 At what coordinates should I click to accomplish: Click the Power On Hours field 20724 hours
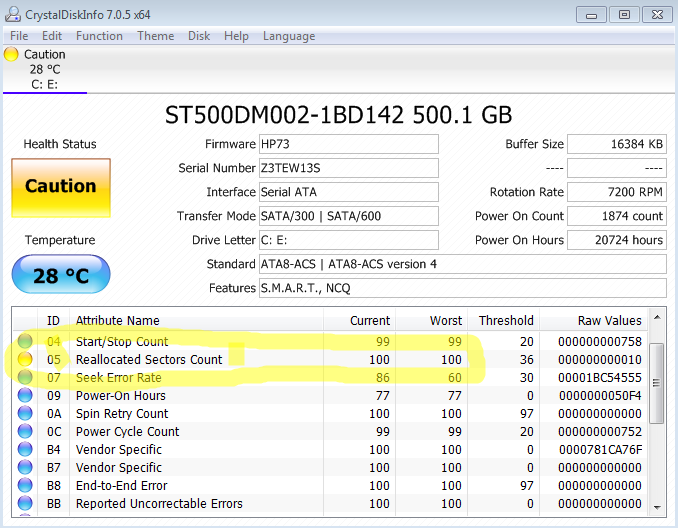click(x=617, y=240)
